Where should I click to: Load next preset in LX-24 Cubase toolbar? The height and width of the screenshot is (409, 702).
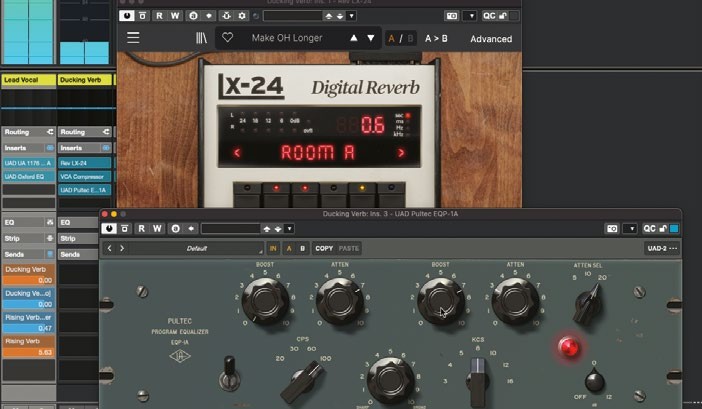pos(340,16)
